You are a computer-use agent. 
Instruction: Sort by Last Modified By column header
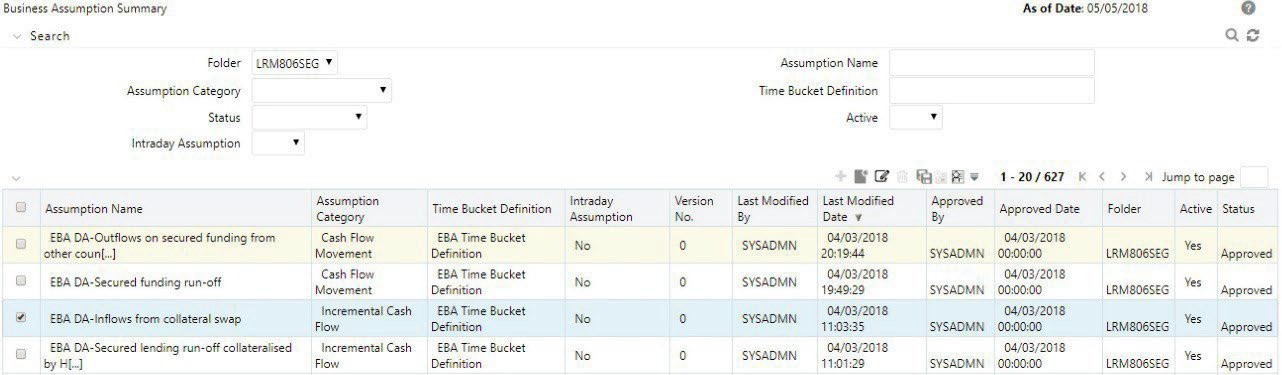pos(773,209)
